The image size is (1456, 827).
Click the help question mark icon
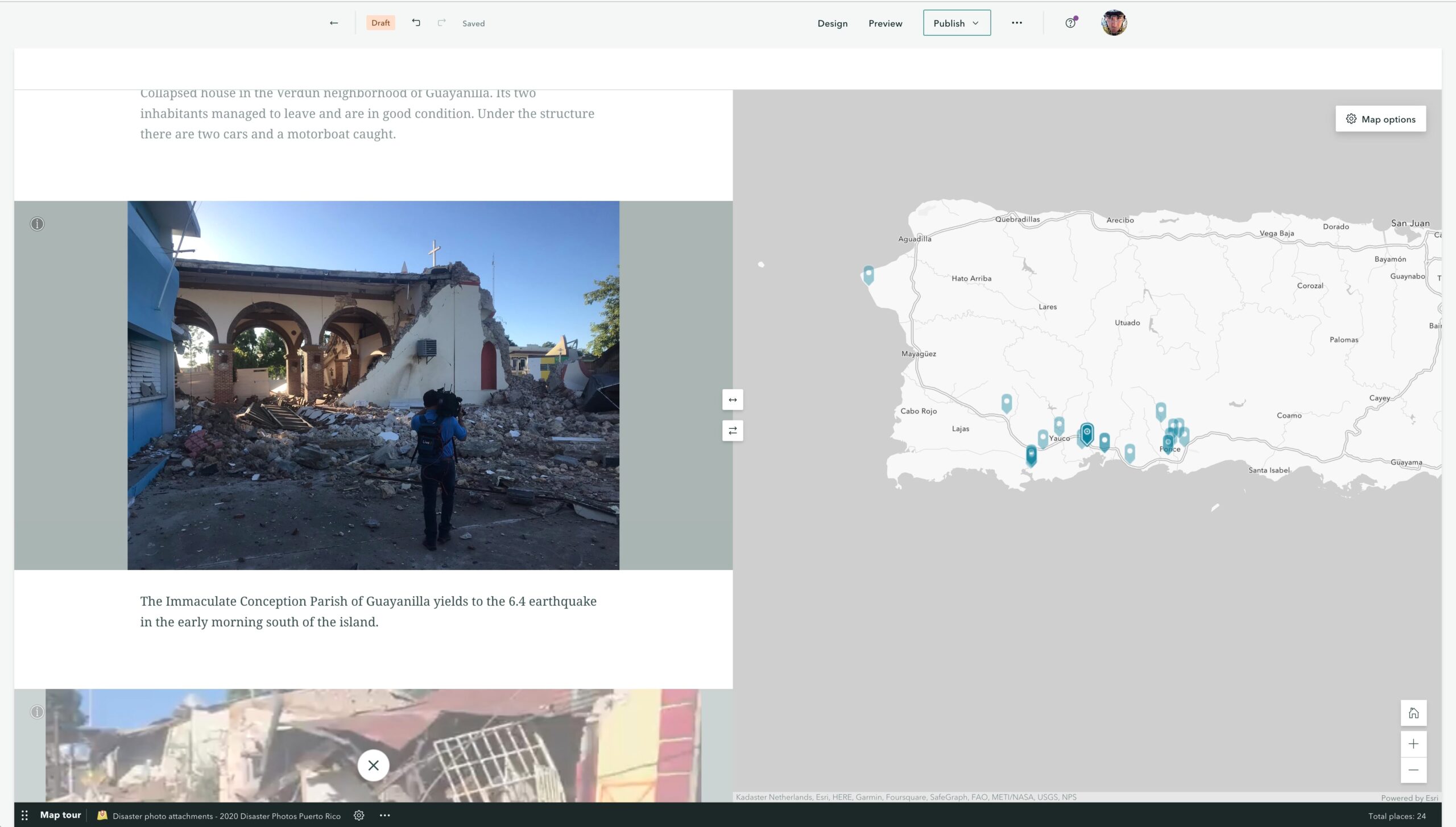pos(1070,23)
